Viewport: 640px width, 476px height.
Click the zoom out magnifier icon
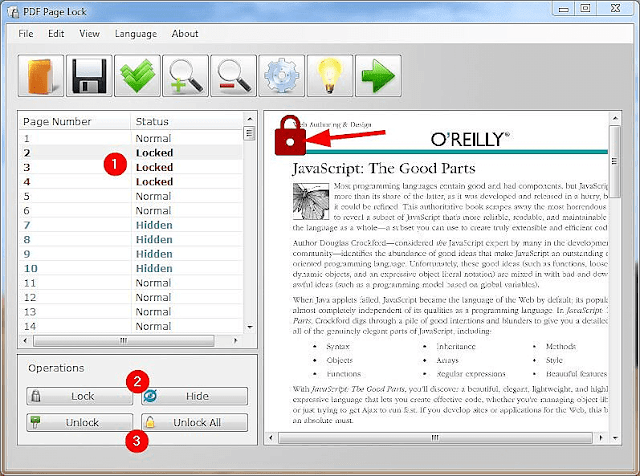[x=234, y=76]
